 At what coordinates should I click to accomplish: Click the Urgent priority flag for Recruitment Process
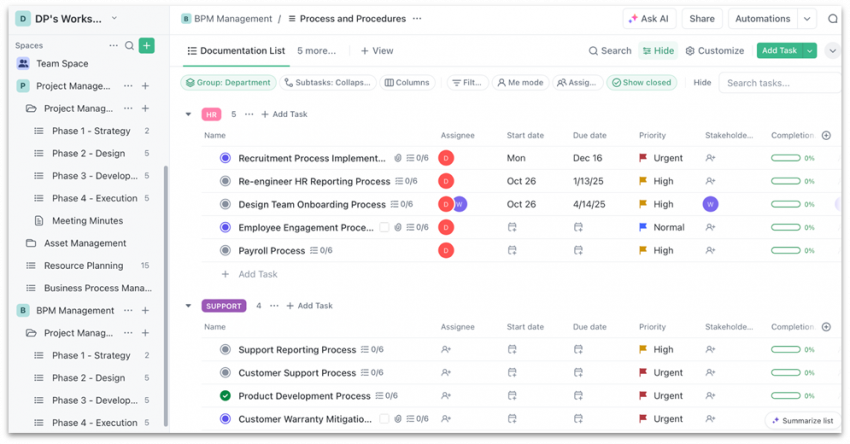(x=643, y=158)
